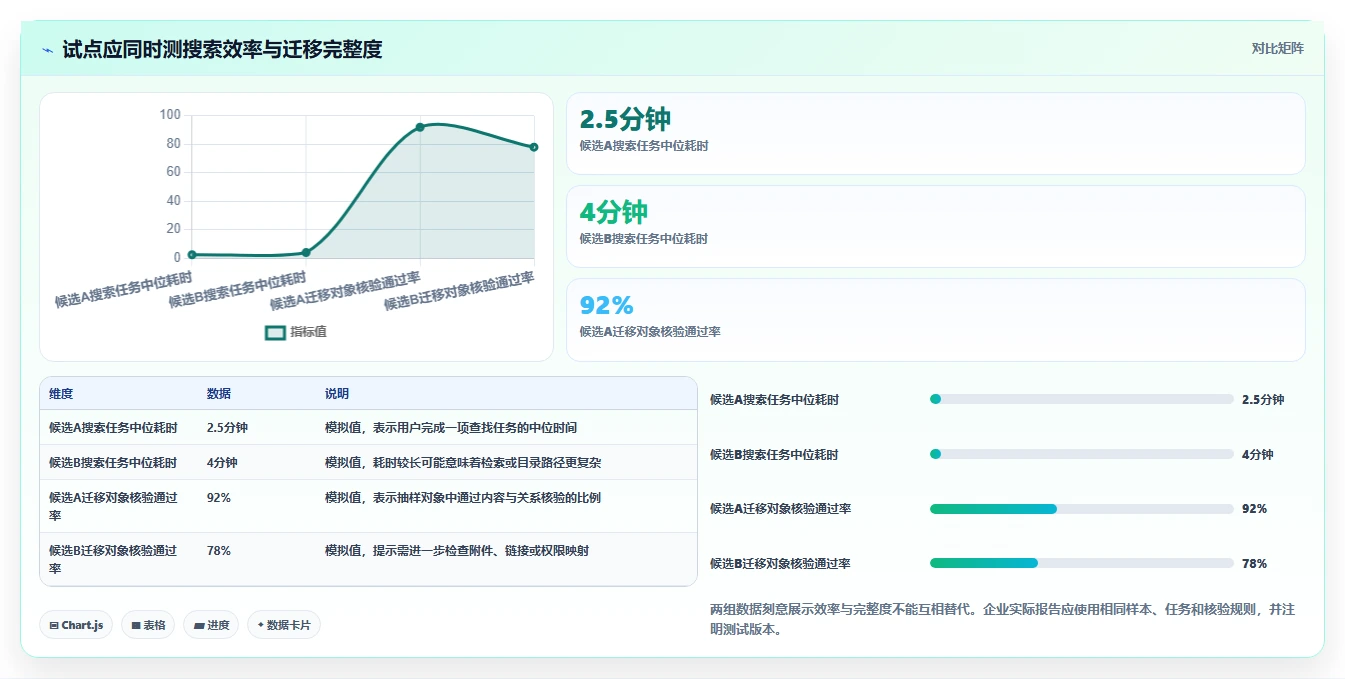Click the 表格 tag
Screen dimensions: 1345x679
tap(148, 625)
